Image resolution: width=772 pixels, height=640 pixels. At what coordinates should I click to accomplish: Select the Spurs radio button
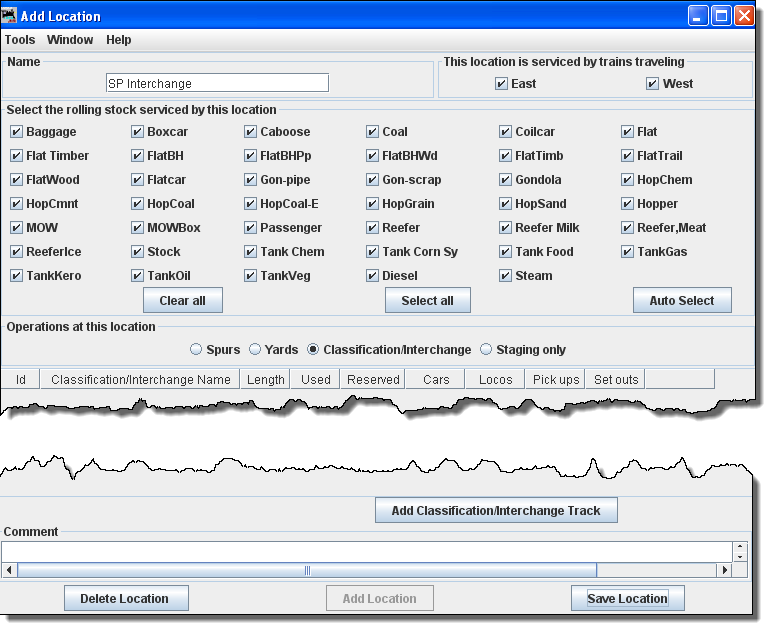(196, 350)
